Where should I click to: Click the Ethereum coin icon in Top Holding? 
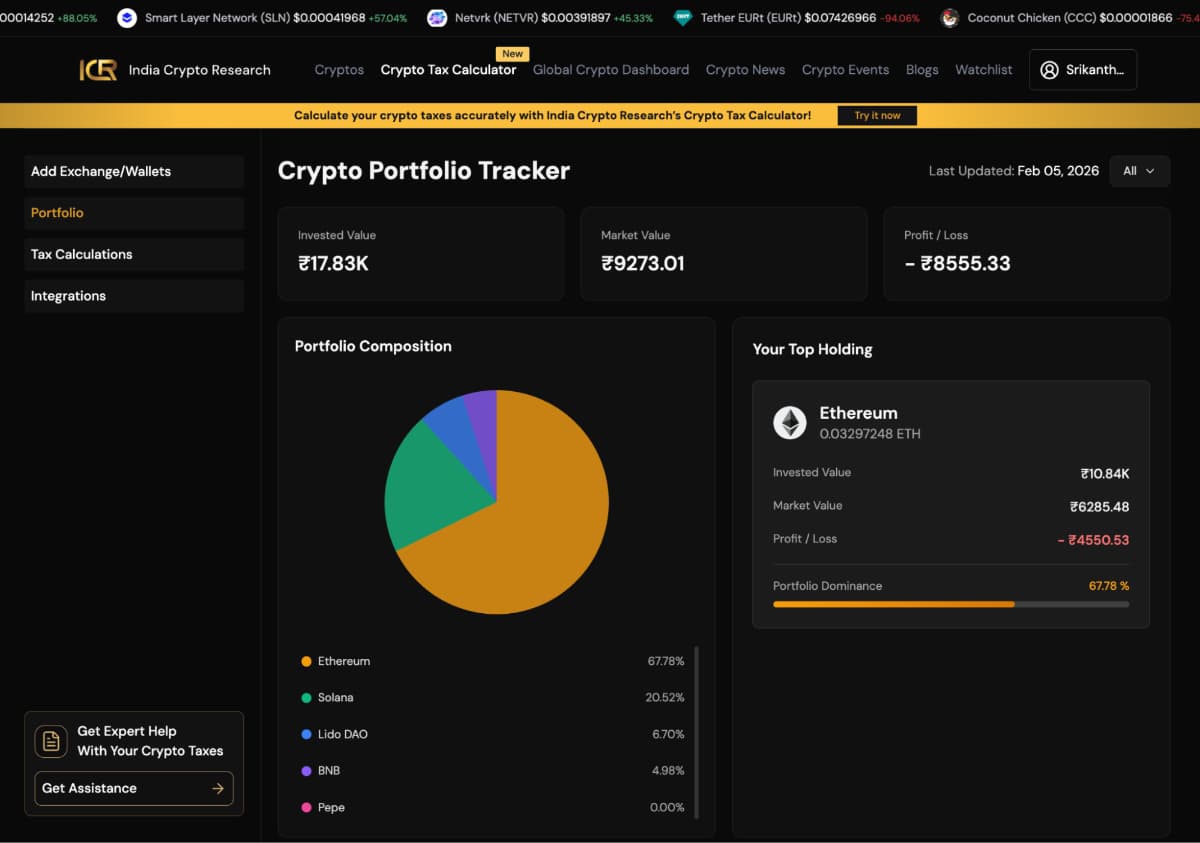coord(790,423)
